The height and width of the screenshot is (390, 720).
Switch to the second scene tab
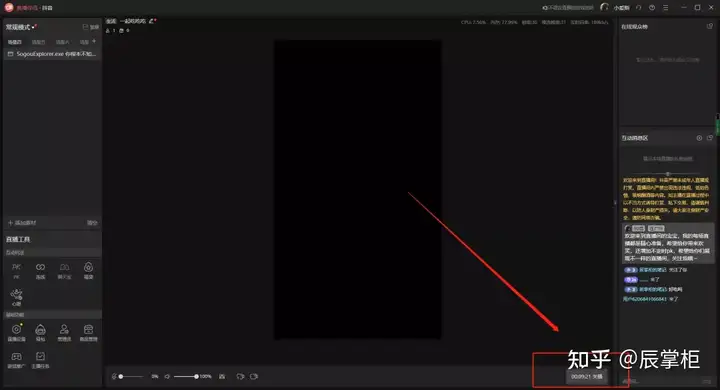point(39,42)
